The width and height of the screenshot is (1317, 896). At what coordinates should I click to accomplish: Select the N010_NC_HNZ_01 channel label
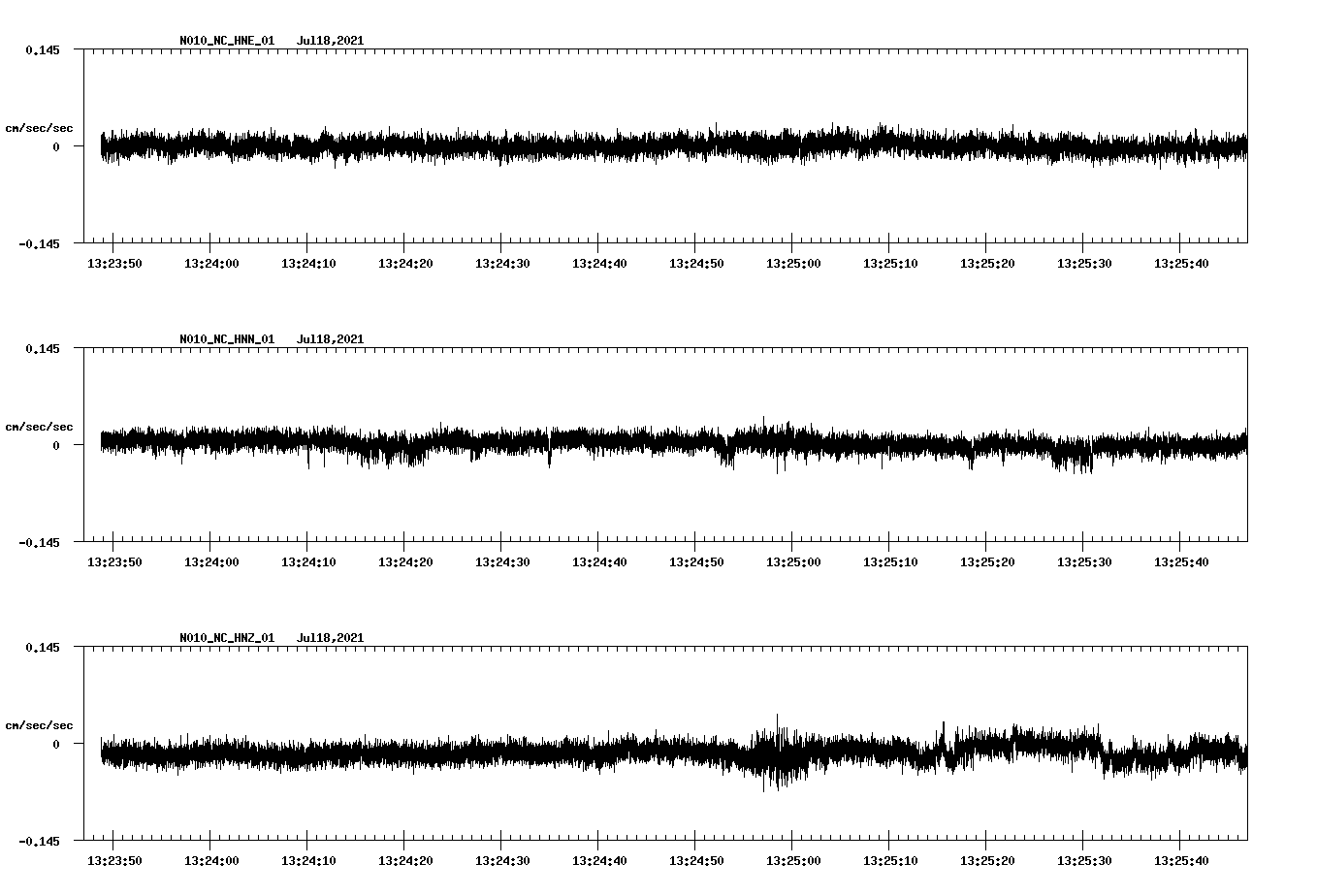coord(225,637)
